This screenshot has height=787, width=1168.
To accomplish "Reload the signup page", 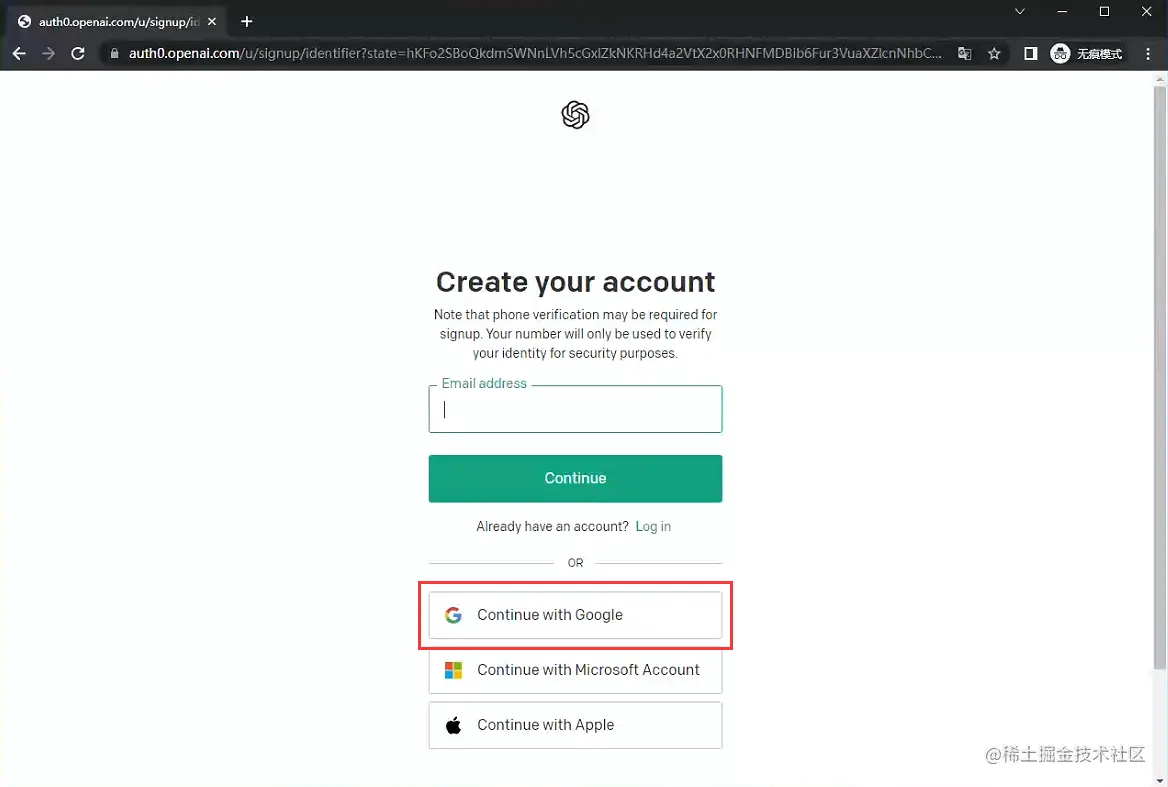I will click(x=78, y=54).
